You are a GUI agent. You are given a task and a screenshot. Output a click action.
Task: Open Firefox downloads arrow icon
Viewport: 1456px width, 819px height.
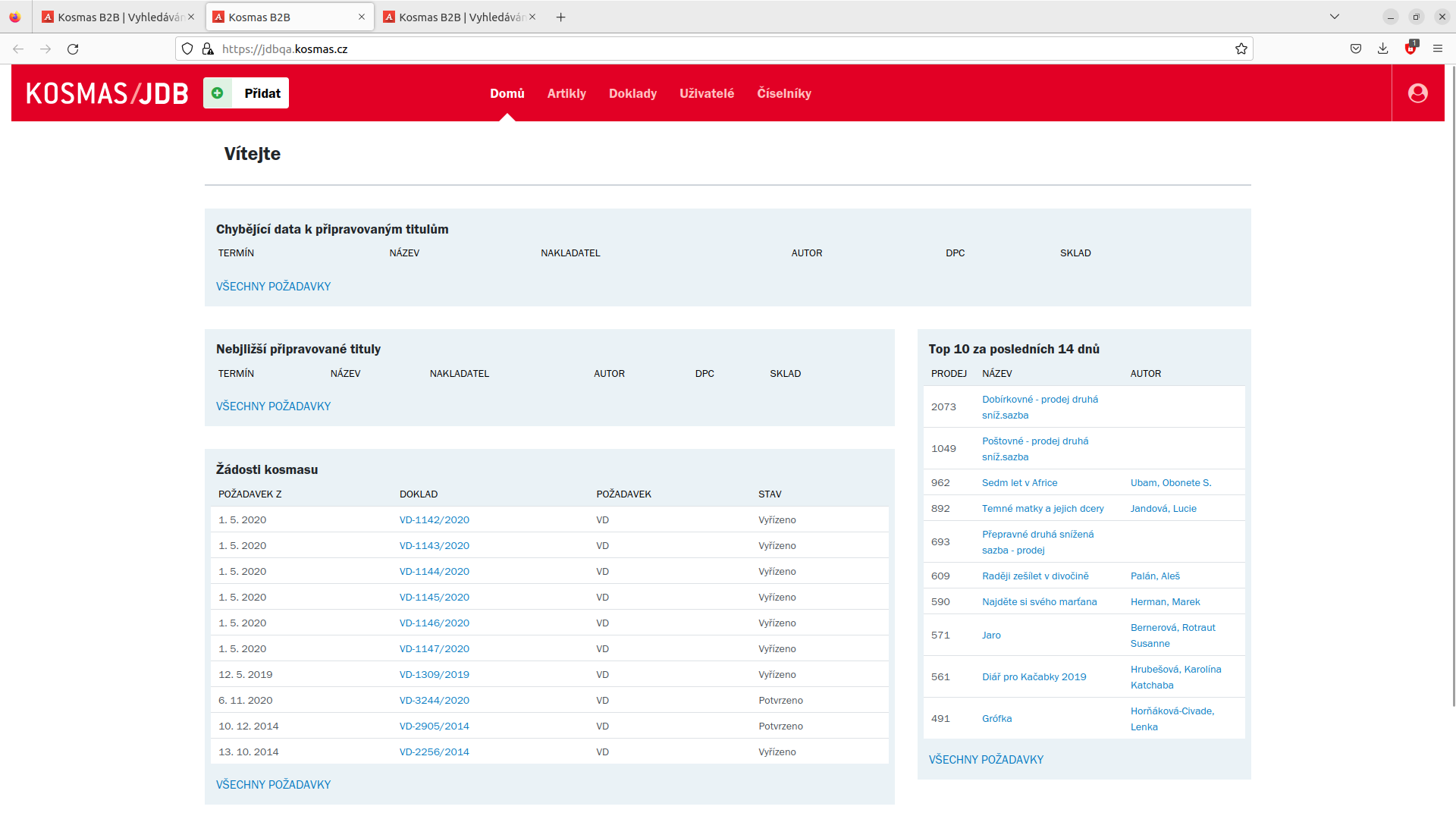pyautogui.click(x=1382, y=49)
